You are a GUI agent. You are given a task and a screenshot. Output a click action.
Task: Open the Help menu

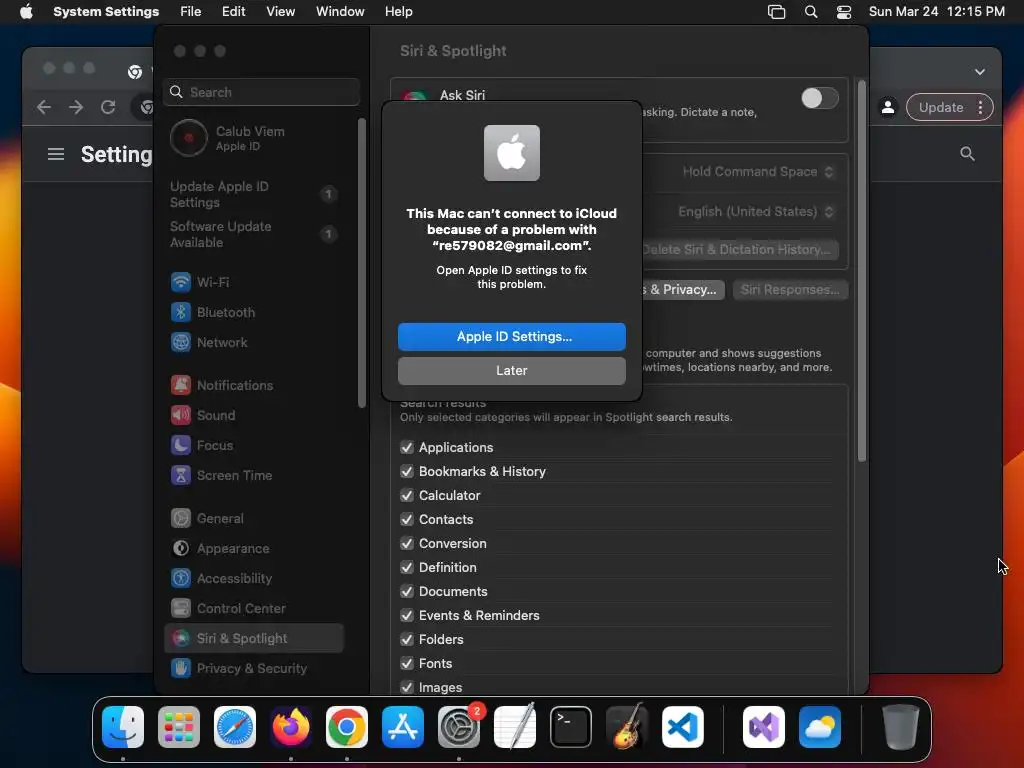pos(398,12)
